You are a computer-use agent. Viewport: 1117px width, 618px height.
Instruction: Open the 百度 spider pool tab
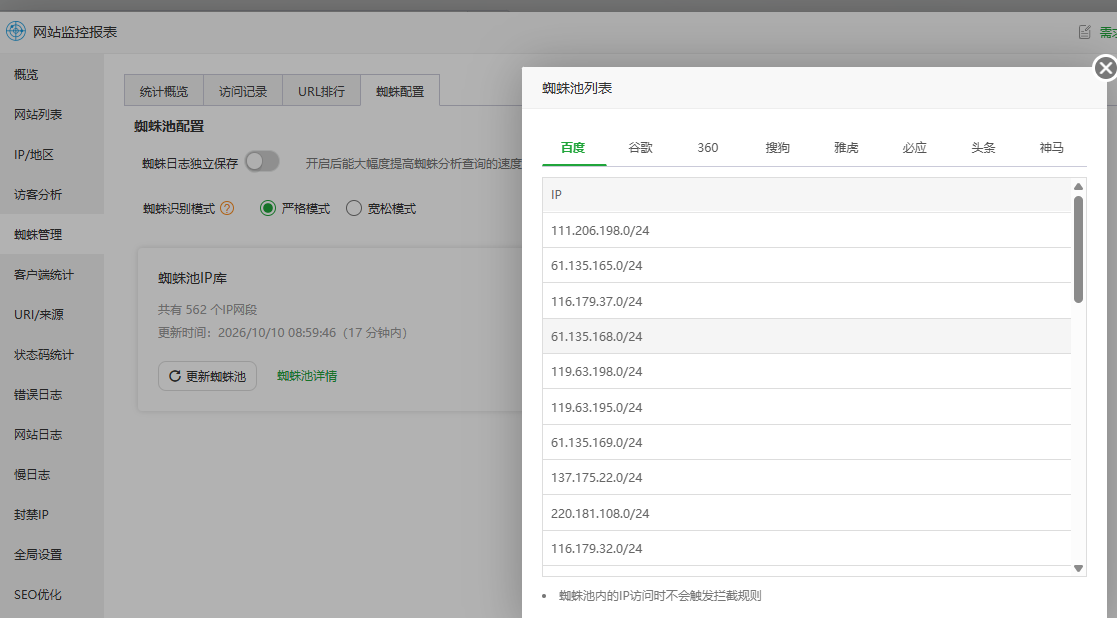pos(573,147)
